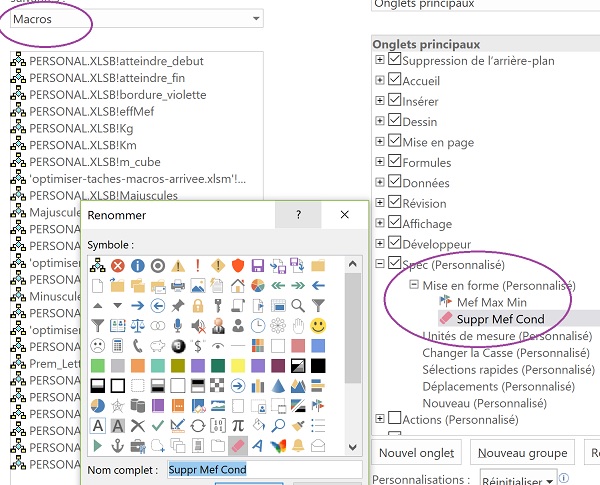Pick the solid black square symbol
Viewport: 600px width, 485px height.
[318, 366]
